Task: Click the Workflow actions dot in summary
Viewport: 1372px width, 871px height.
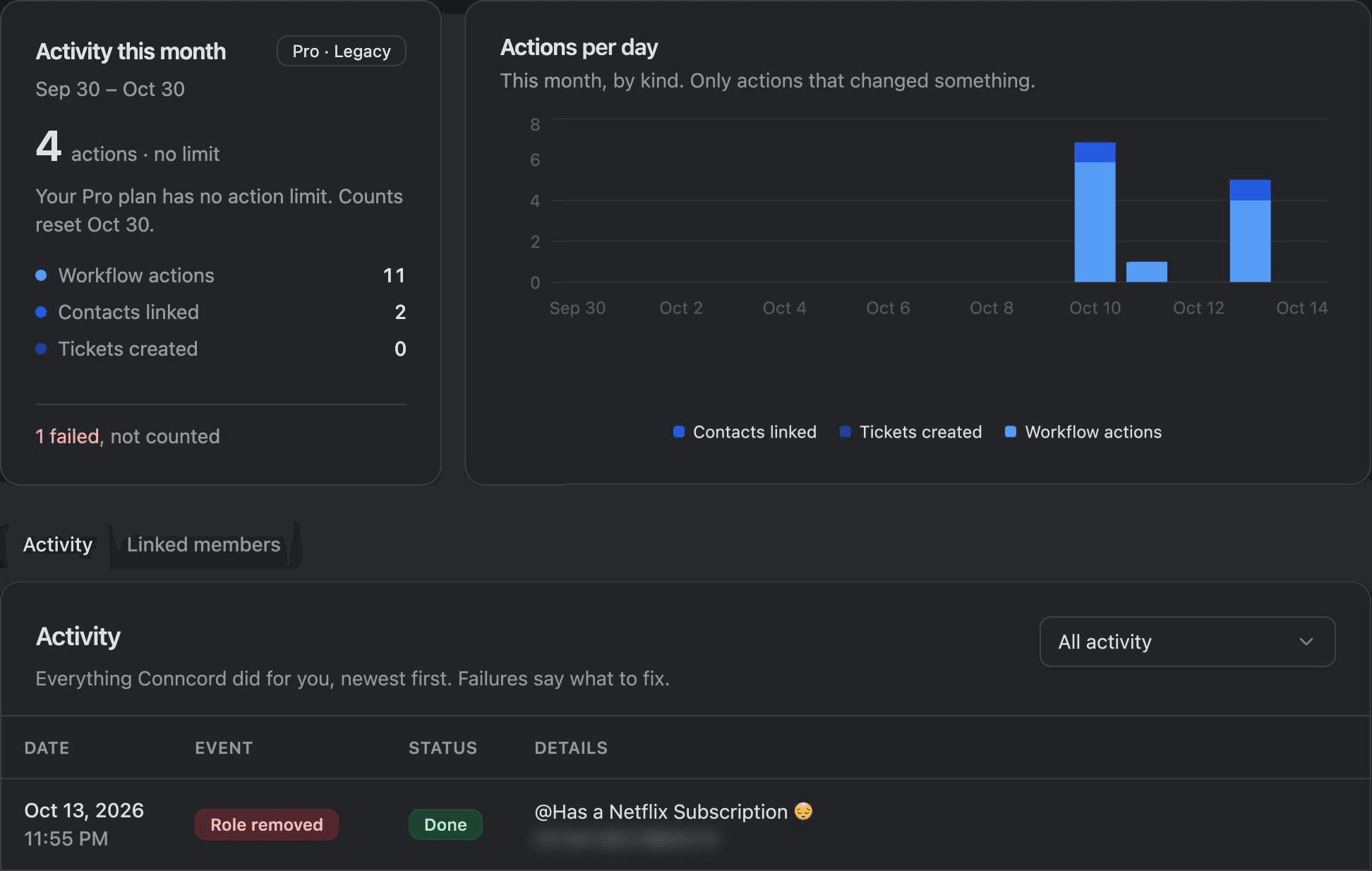Action: (41, 275)
